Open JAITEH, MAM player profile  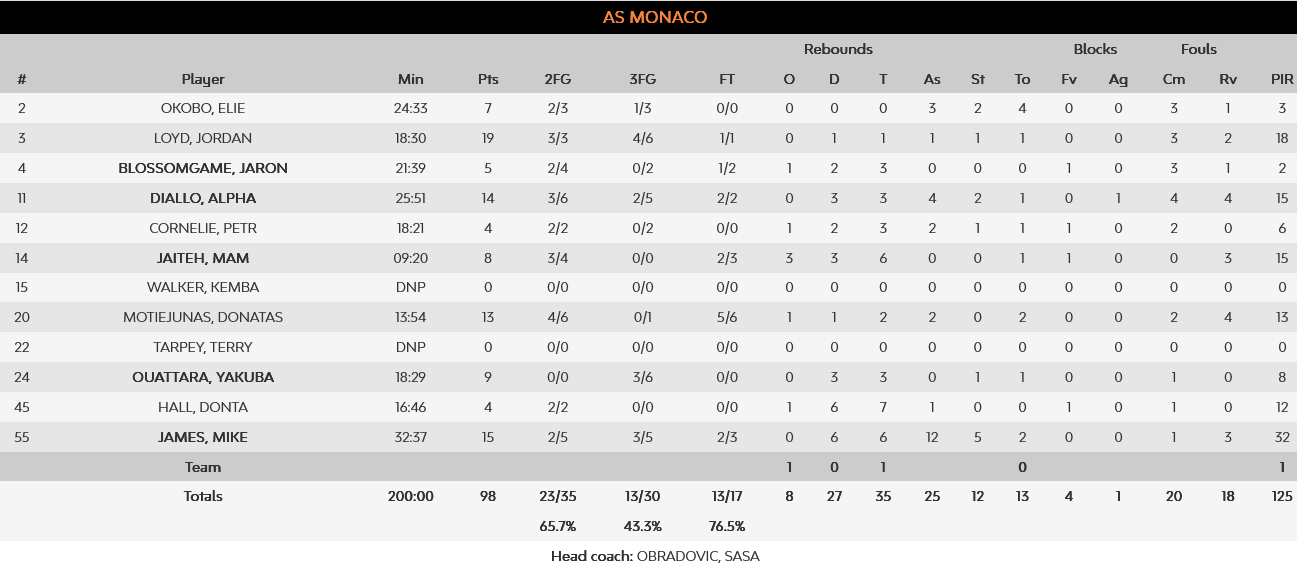pos(203,258)
